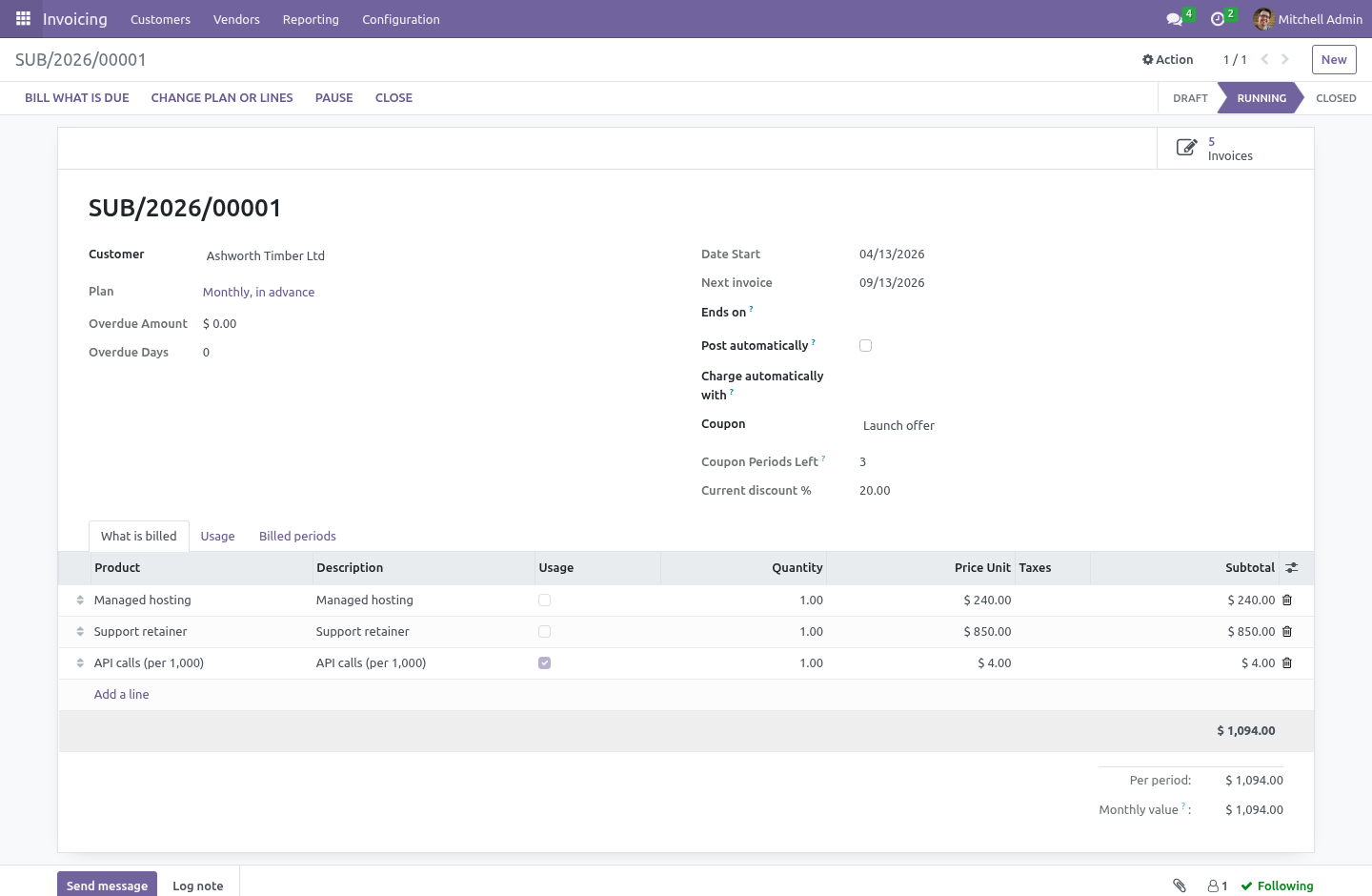Image resolution: width=1372 pixels, height=896 pixels.
Task: Toggle Usage checkbox for Support retainer
Action: (x=544, y=632)
